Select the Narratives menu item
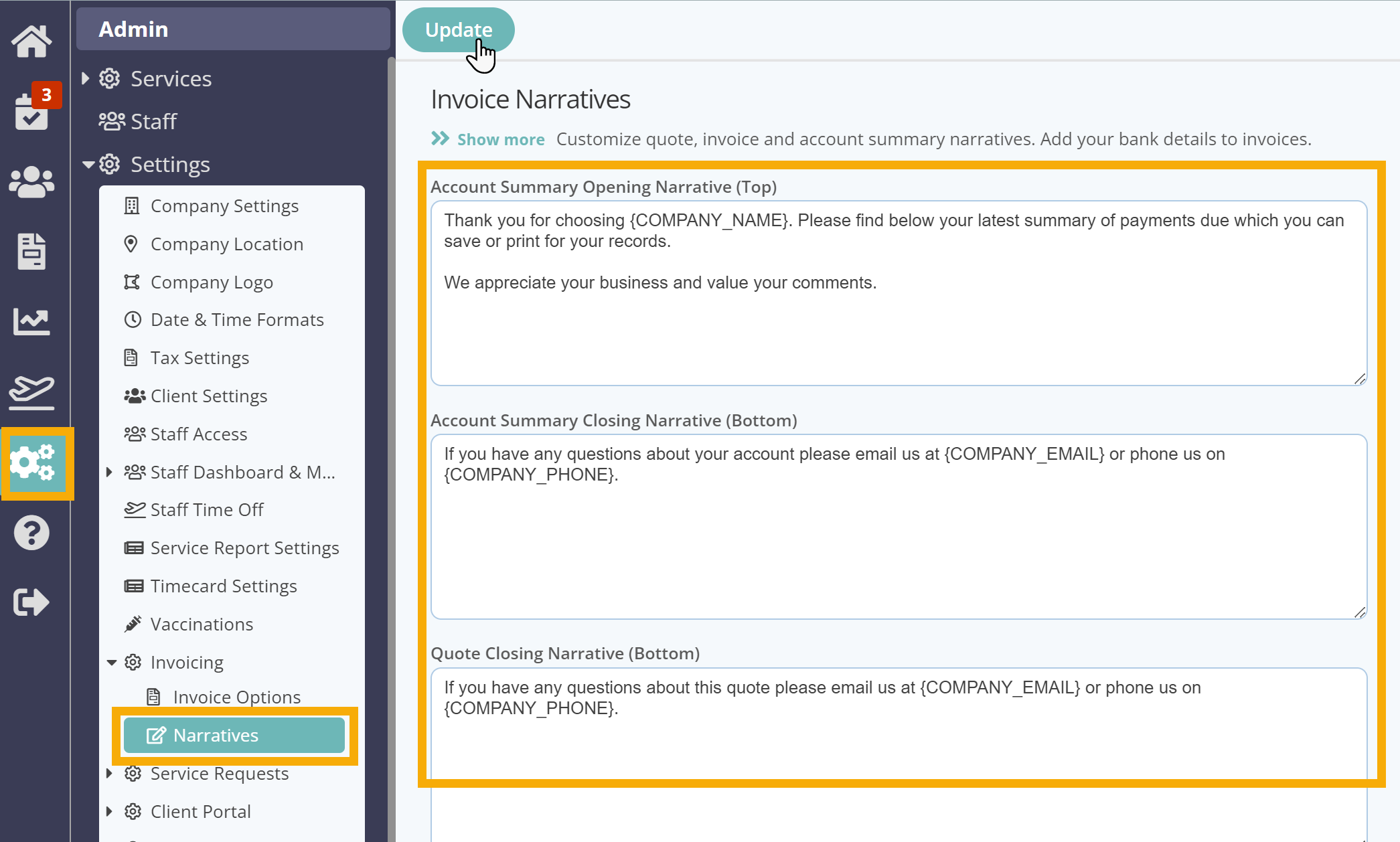Screen dimensions: 1400x842 234,736
